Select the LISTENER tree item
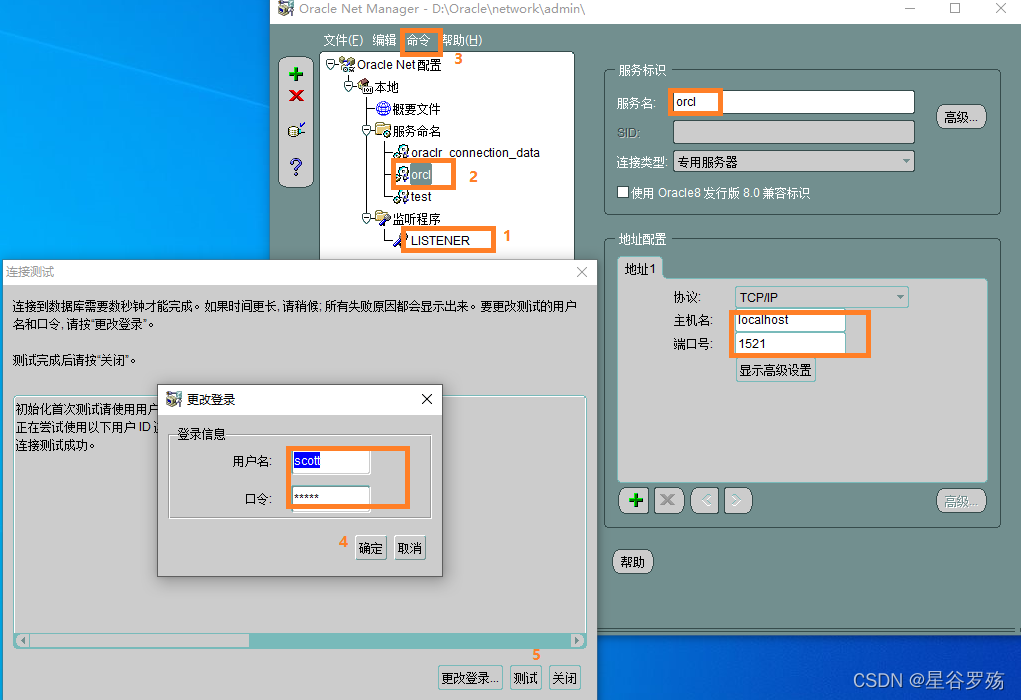1021x700 pixels. tap(440, 240)
